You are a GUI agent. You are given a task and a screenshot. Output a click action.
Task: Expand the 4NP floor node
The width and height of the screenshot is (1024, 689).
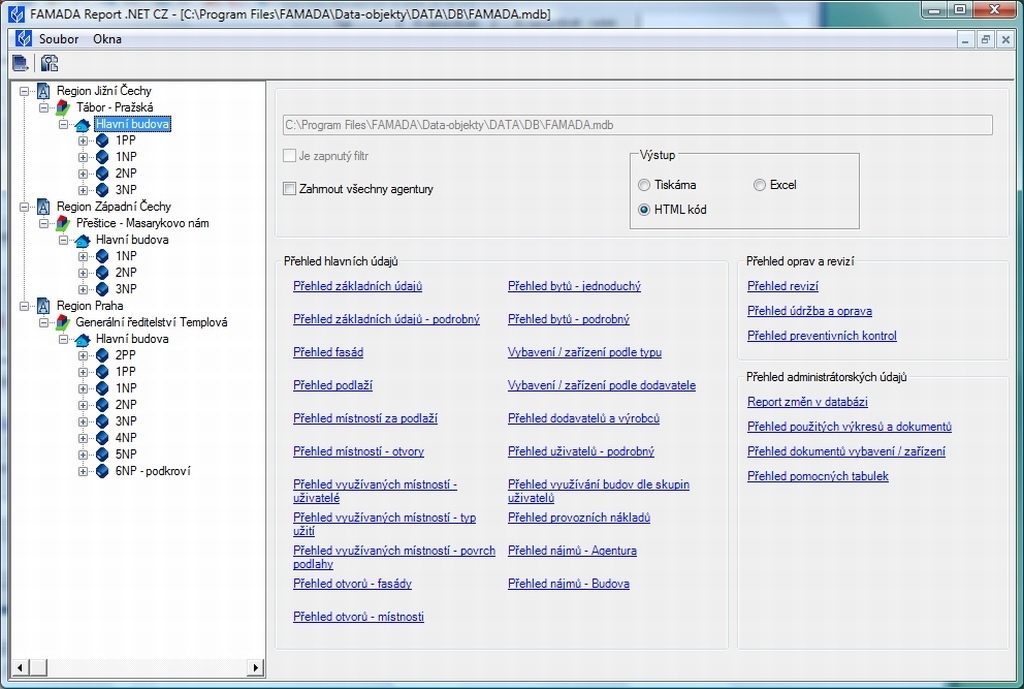83,438
